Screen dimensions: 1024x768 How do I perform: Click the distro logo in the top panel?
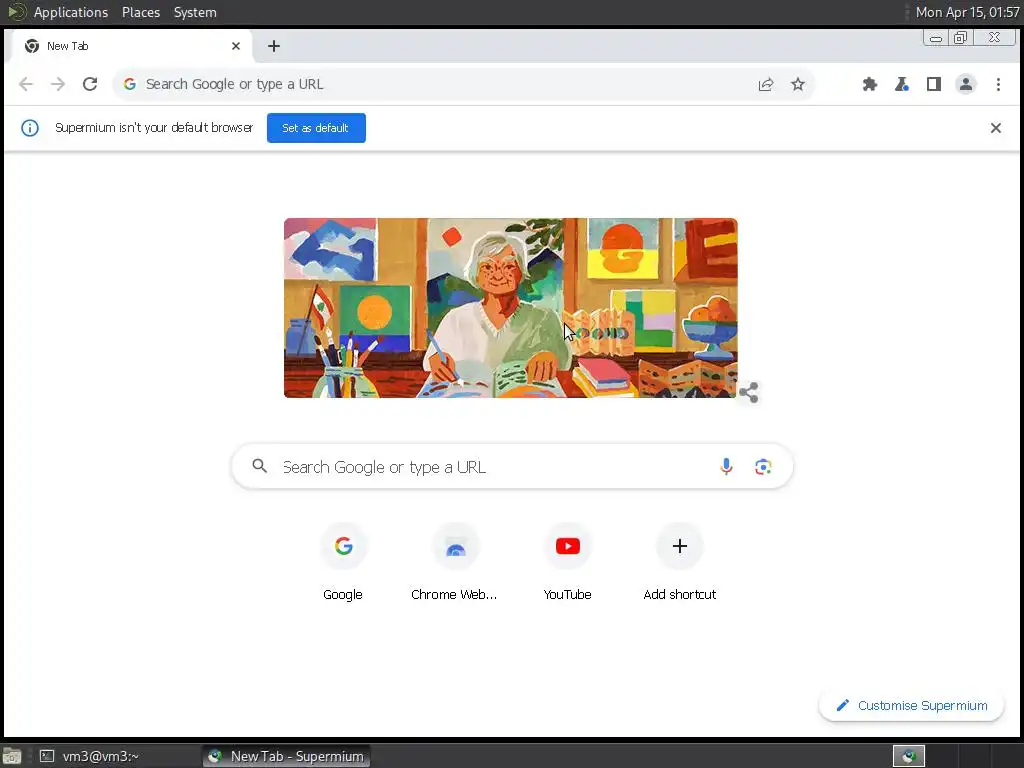click(x=16, y=12)
